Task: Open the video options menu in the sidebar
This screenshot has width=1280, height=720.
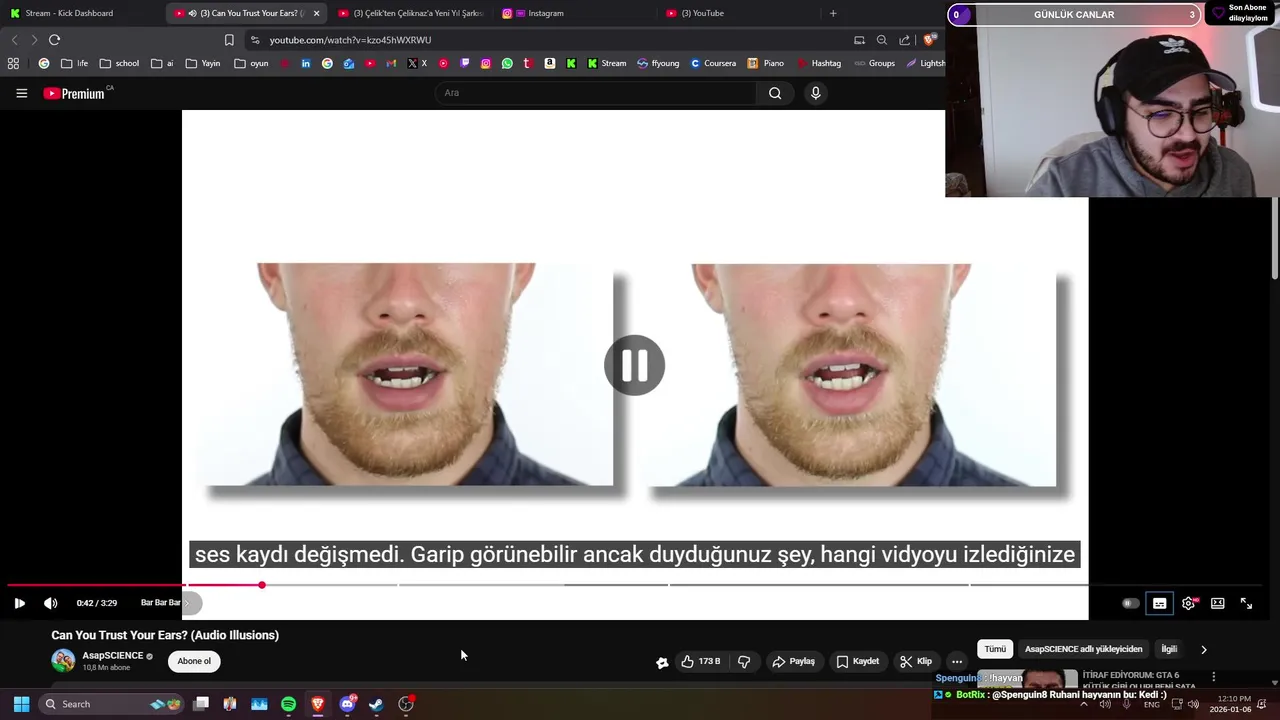Action: (x=1214, y=677)
